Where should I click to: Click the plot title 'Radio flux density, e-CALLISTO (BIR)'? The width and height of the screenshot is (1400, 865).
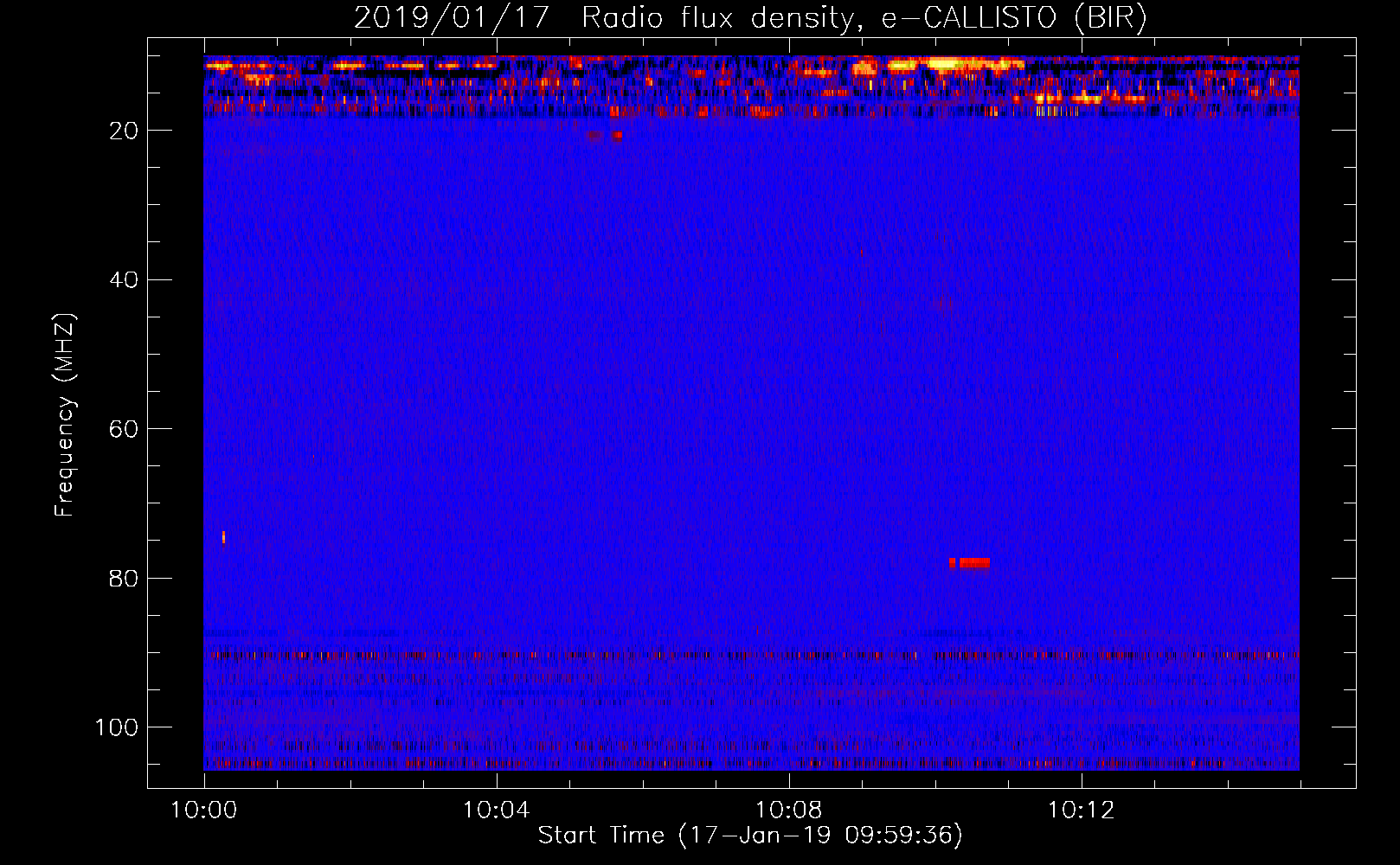[864, 18]
